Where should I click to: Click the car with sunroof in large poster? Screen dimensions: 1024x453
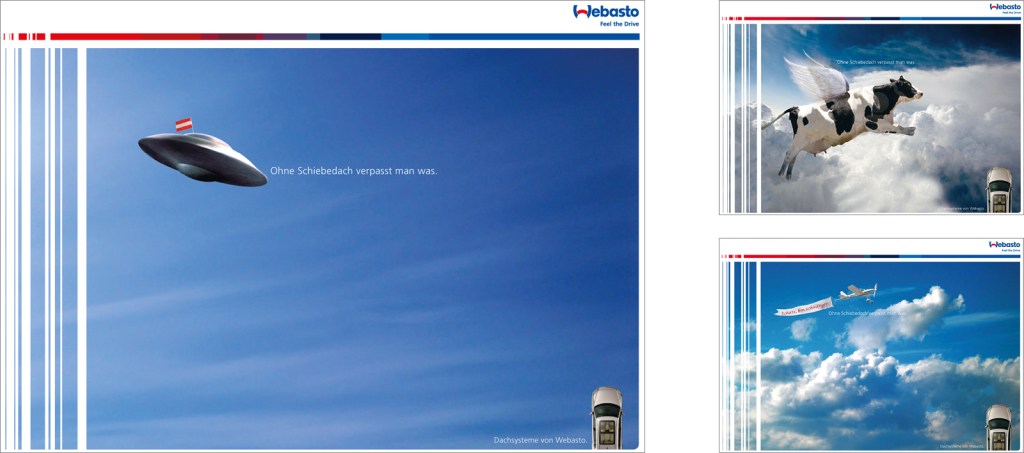coord(606,416)
